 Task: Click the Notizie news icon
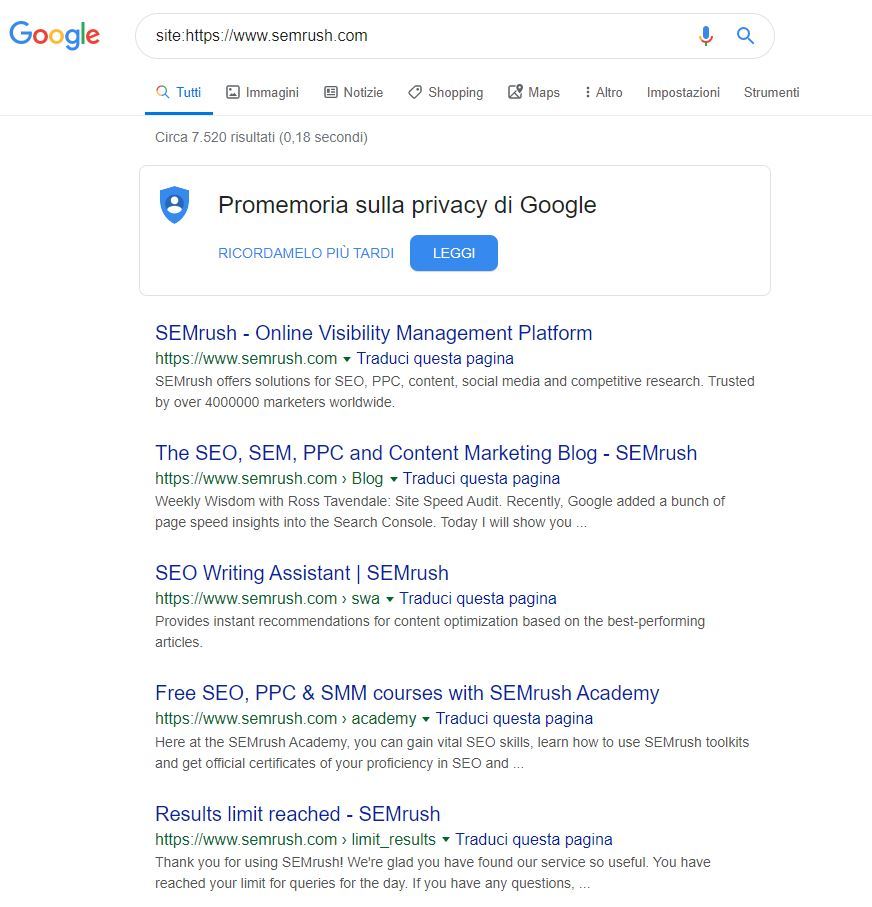tap(330, 92)
